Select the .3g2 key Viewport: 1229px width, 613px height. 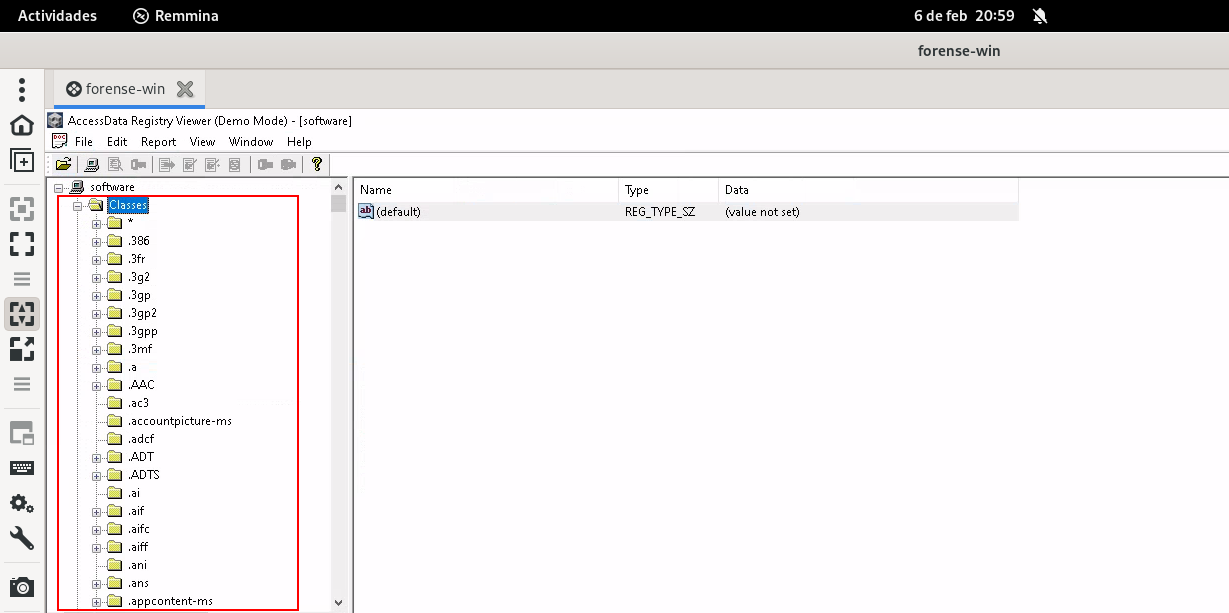(141, 277)
